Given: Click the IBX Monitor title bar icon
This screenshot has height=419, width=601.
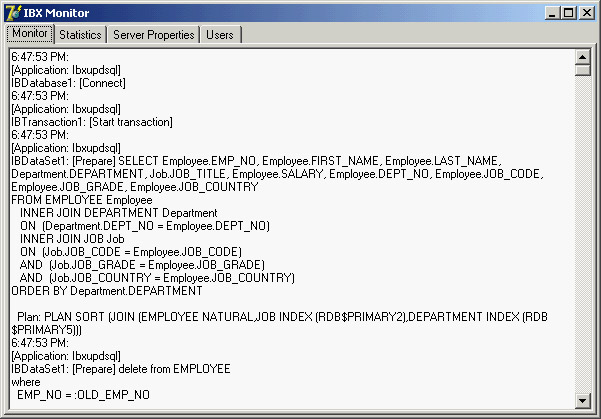Looking at the screenshot, I should click(x=13, y=13).
